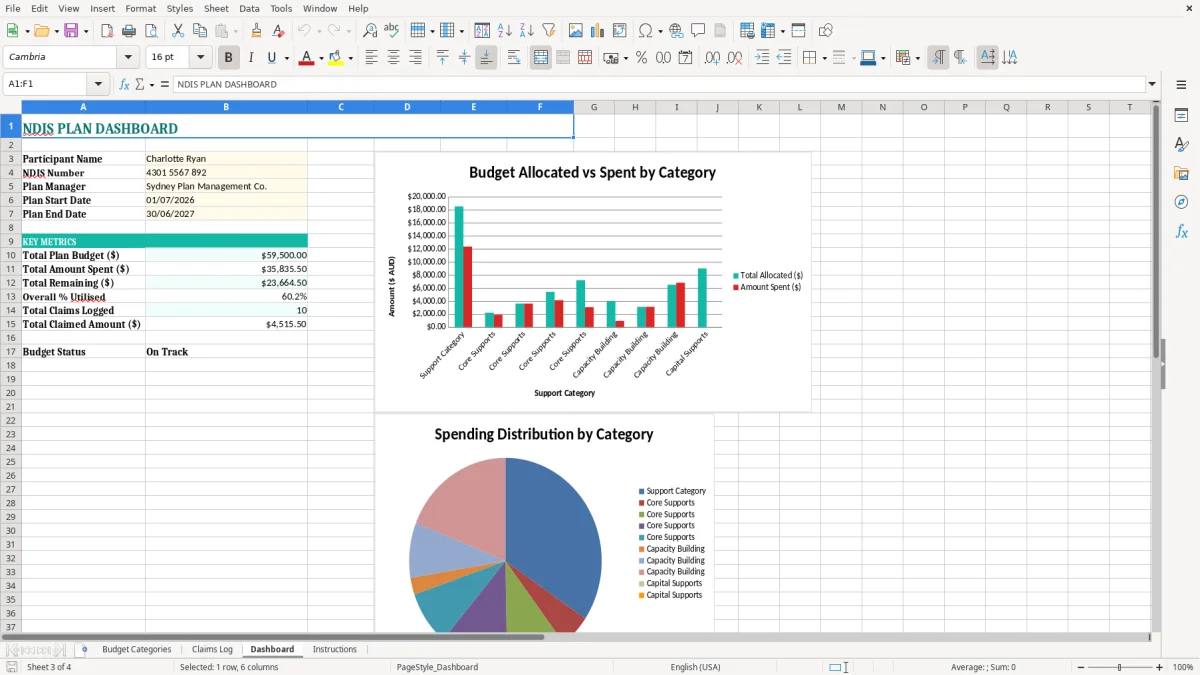Screen dimensions: 1200x675
Task: Open the Sheet menu
Action: (x=216, y=8)
